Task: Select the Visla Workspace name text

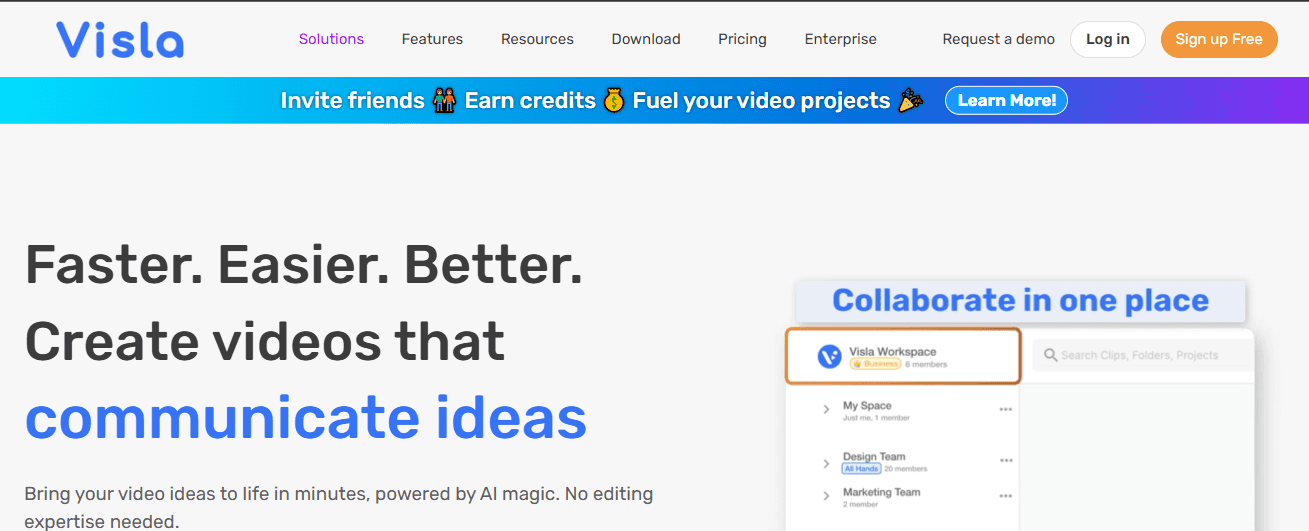Action: tap(892, 352)
